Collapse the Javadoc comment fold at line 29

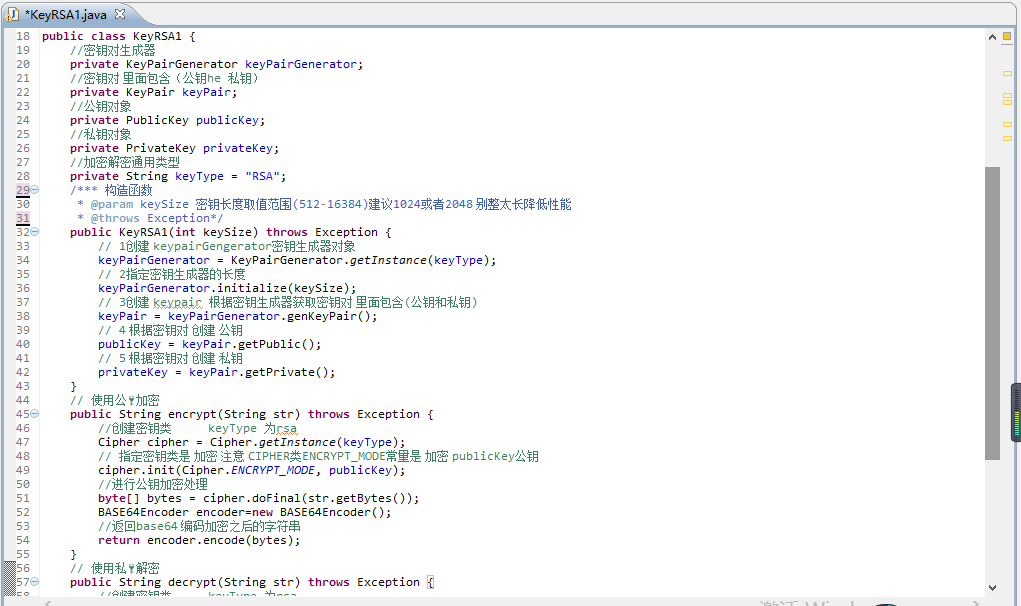pos(33,189)
